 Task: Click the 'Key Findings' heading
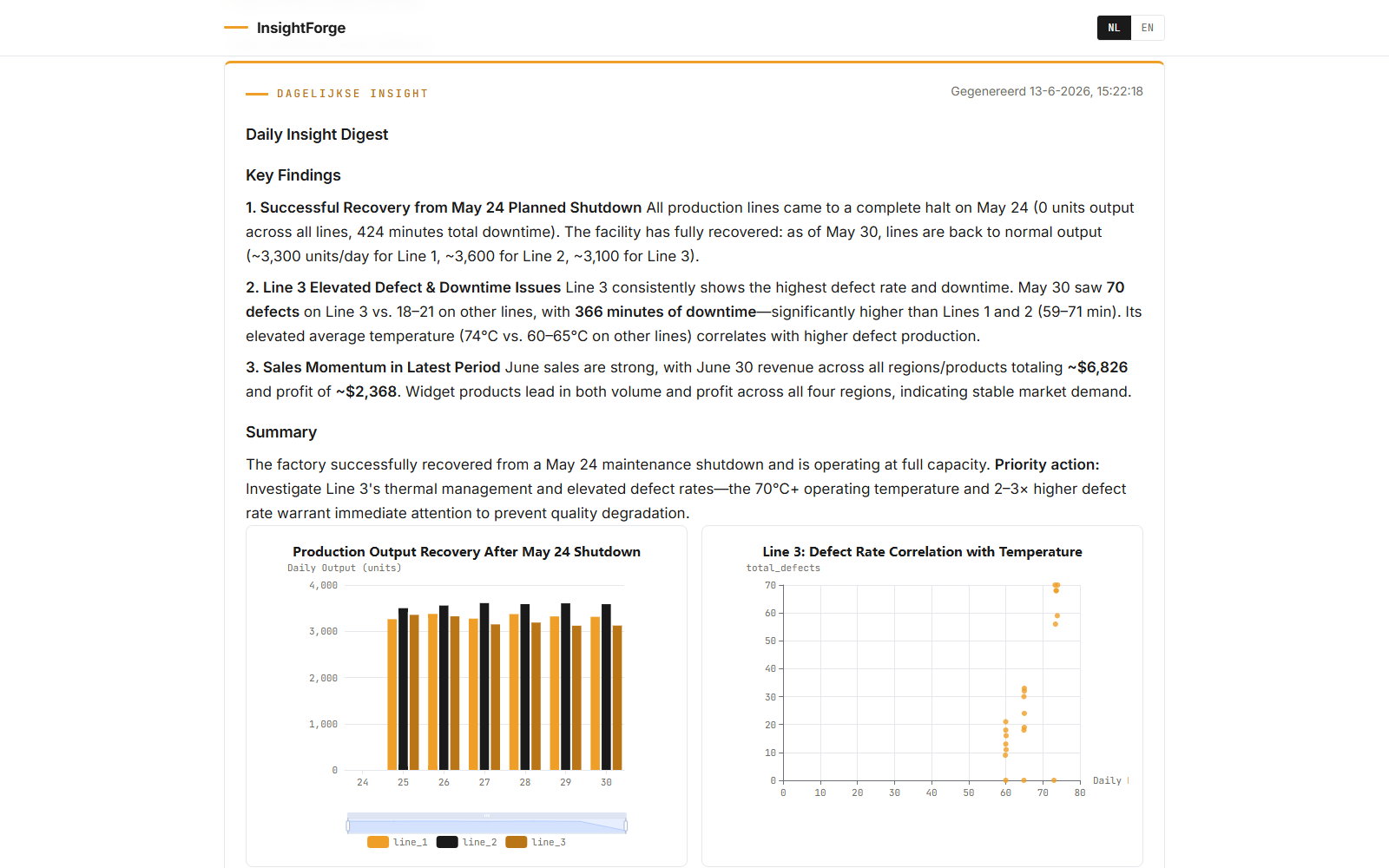(x=293, y=175)
